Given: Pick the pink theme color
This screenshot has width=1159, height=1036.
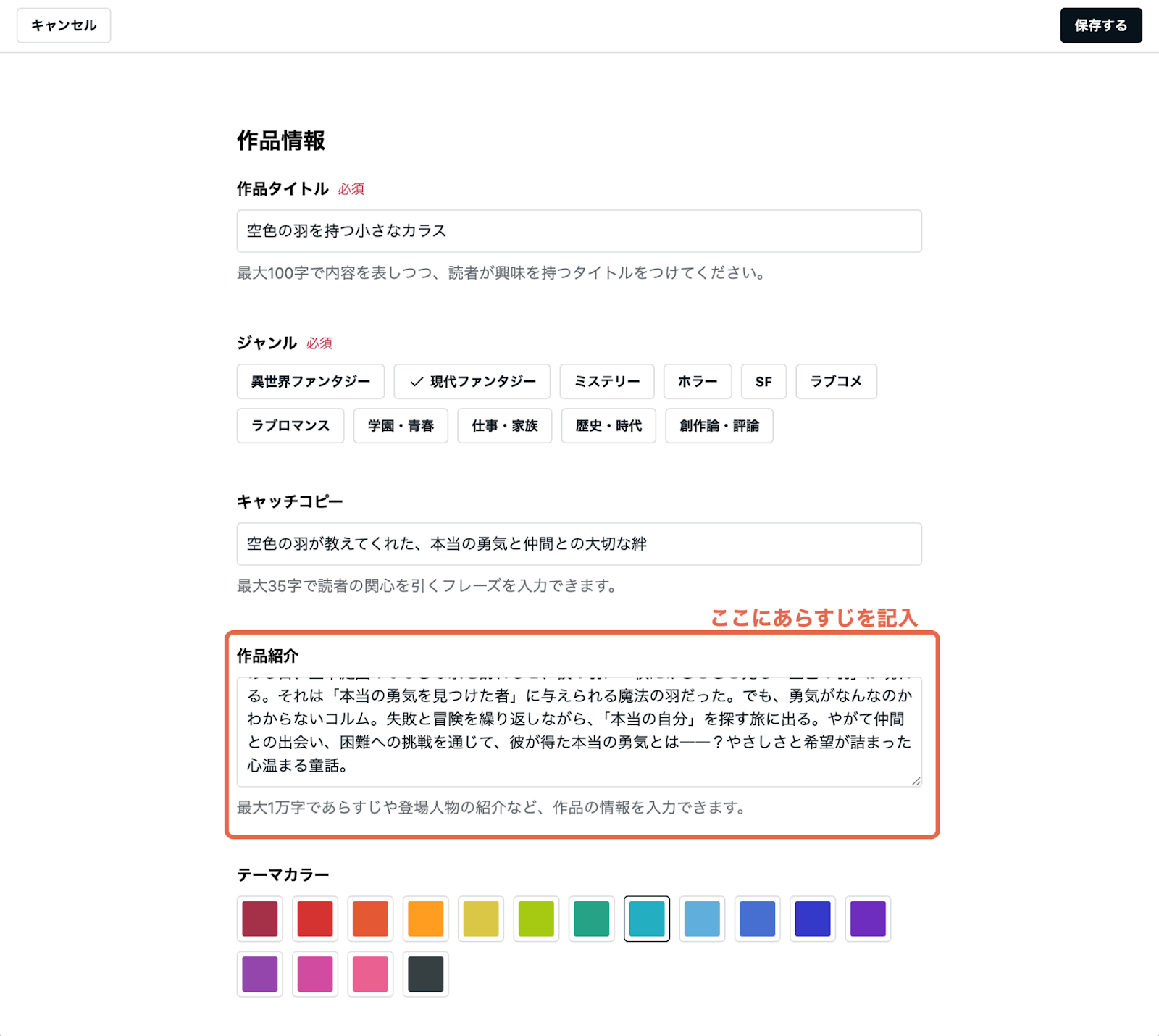Looking at the screenshot, I should tap(370, 974).
